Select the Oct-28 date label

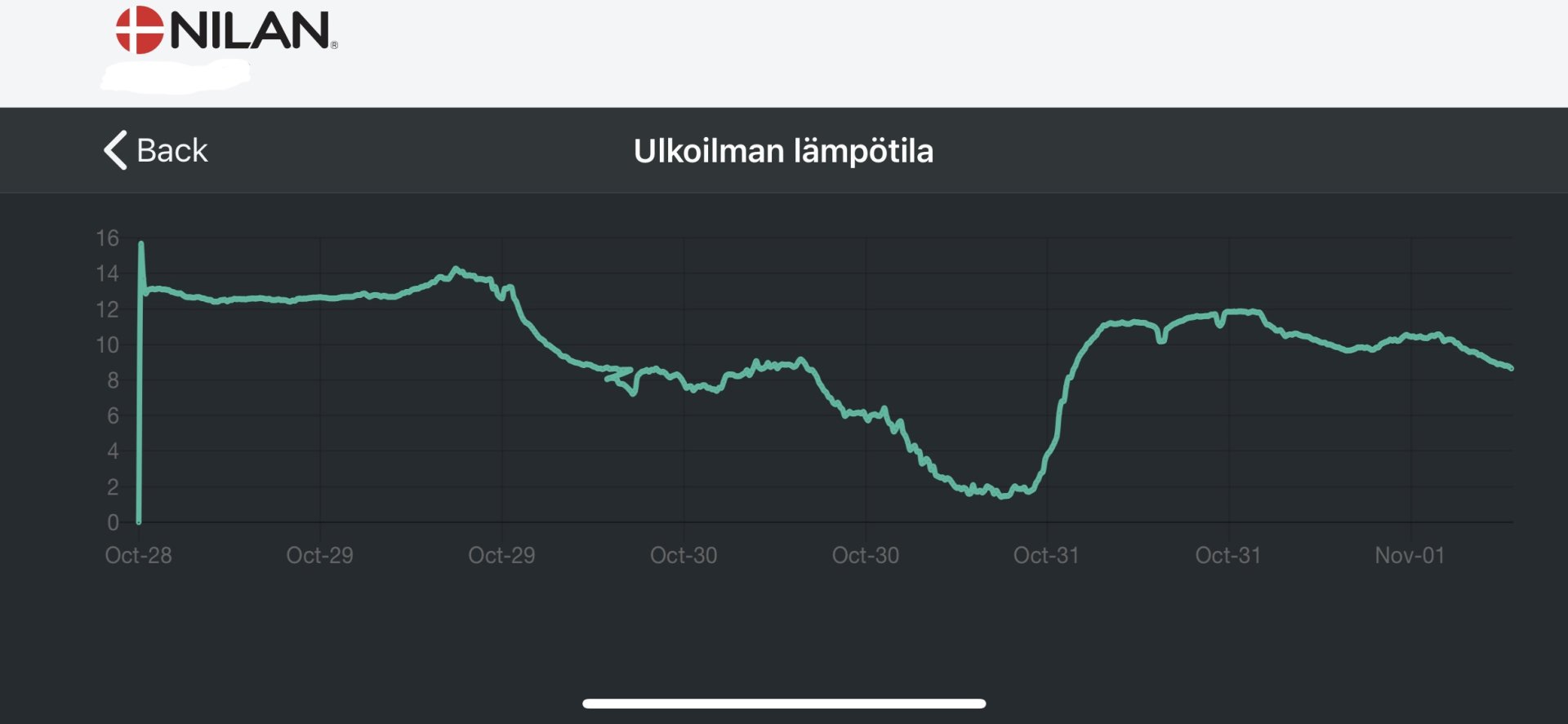click(x=138, y=556)
